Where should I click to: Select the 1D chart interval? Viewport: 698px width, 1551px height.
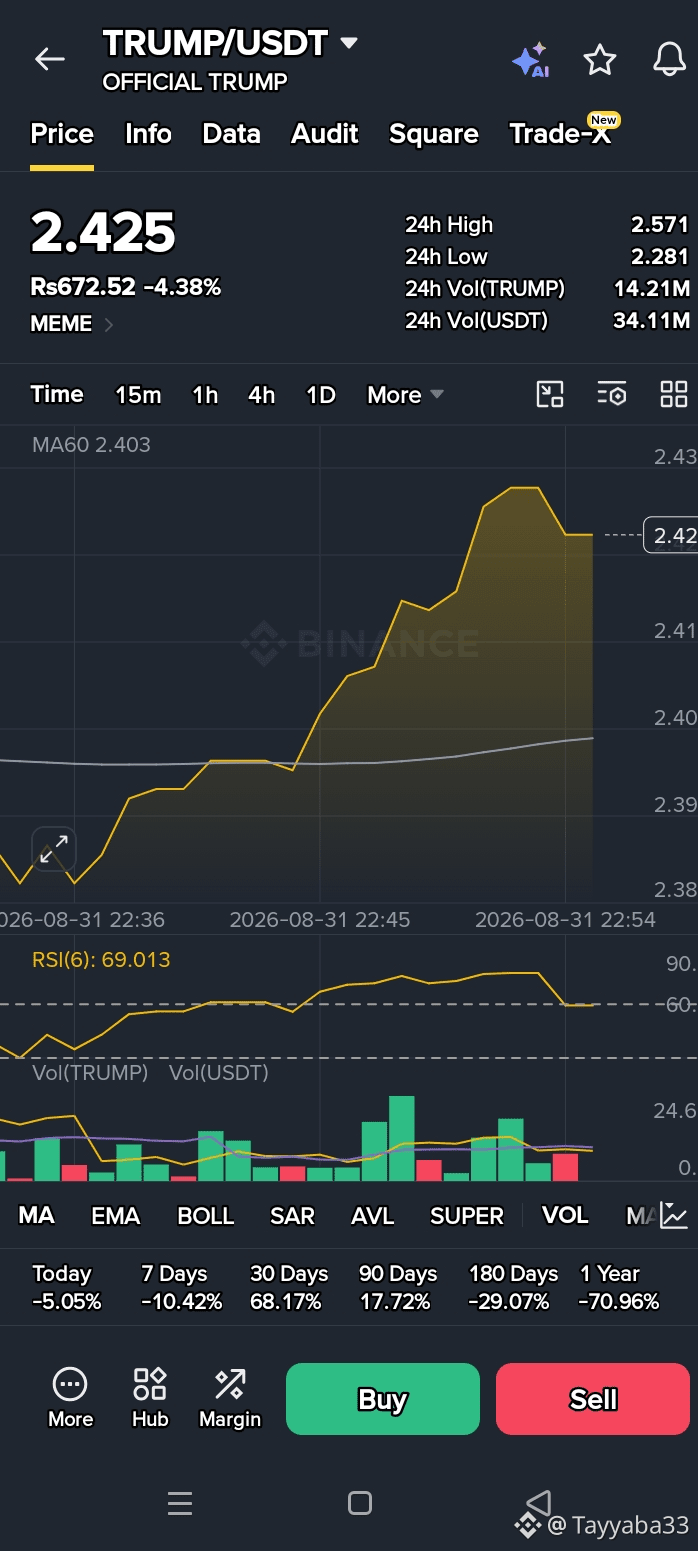321,395
